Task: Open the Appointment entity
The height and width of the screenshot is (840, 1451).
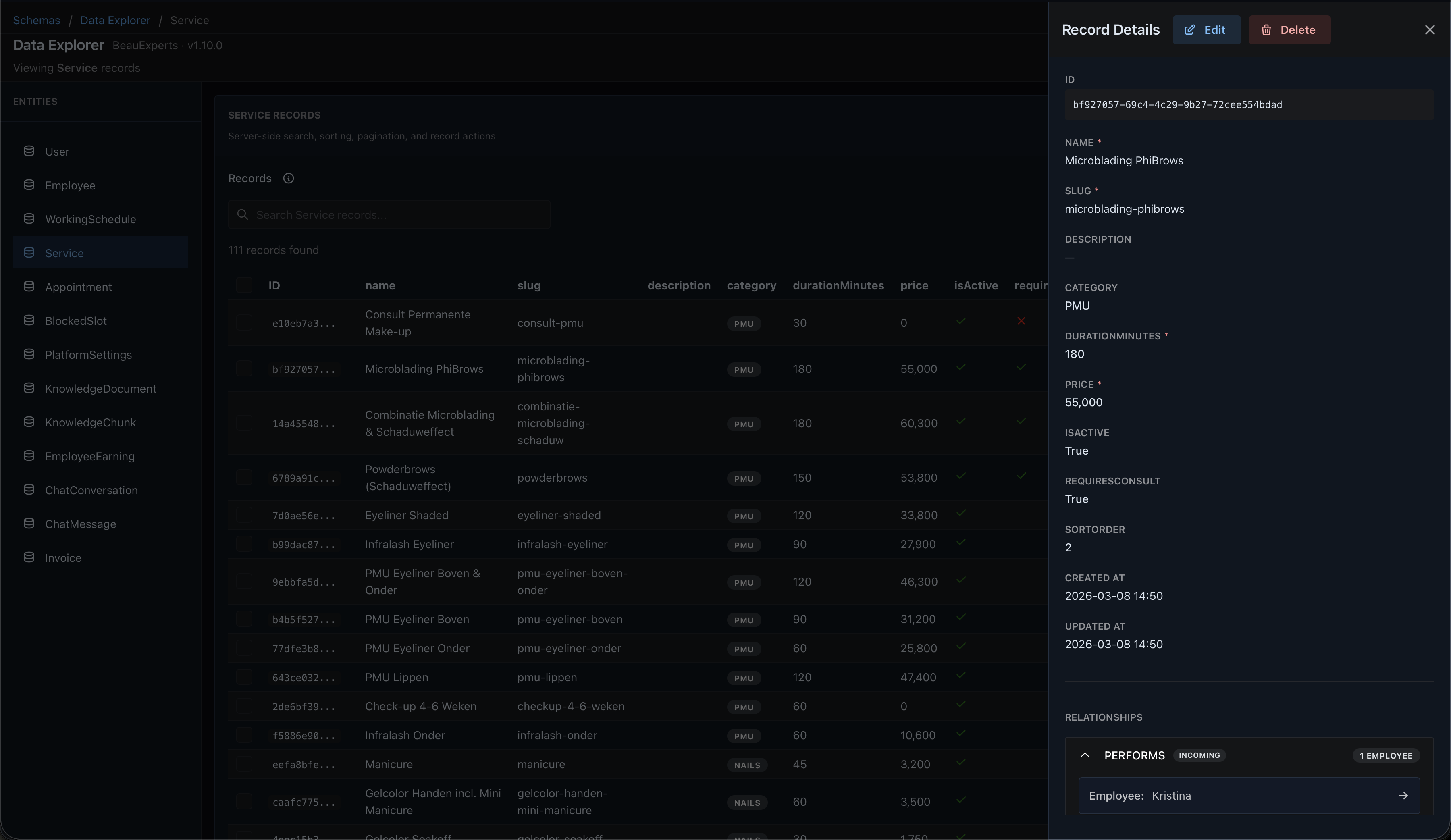Action: point(100,287)
